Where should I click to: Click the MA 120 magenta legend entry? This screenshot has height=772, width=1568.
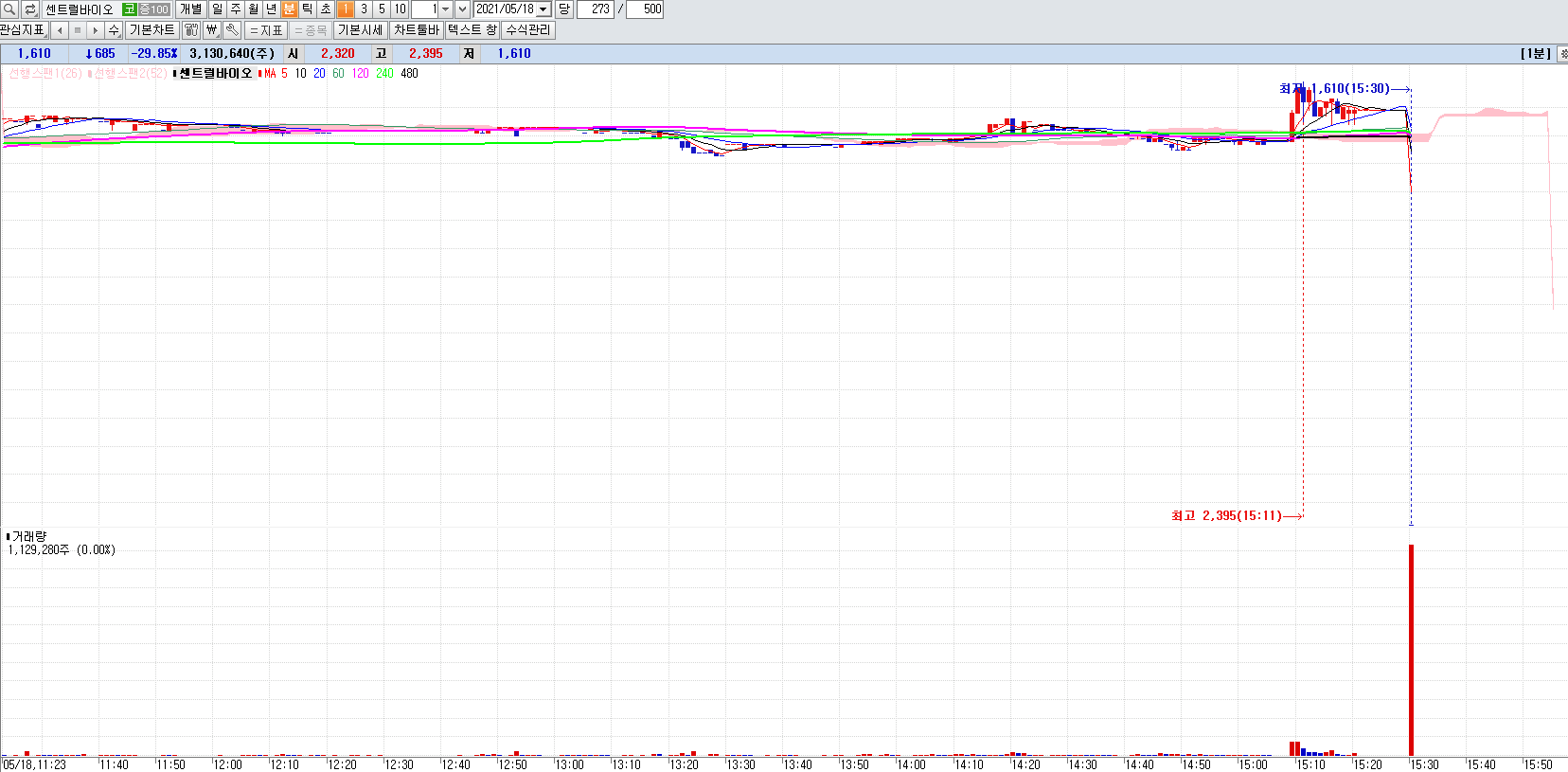pyautogui.click(x=361, y=74)
